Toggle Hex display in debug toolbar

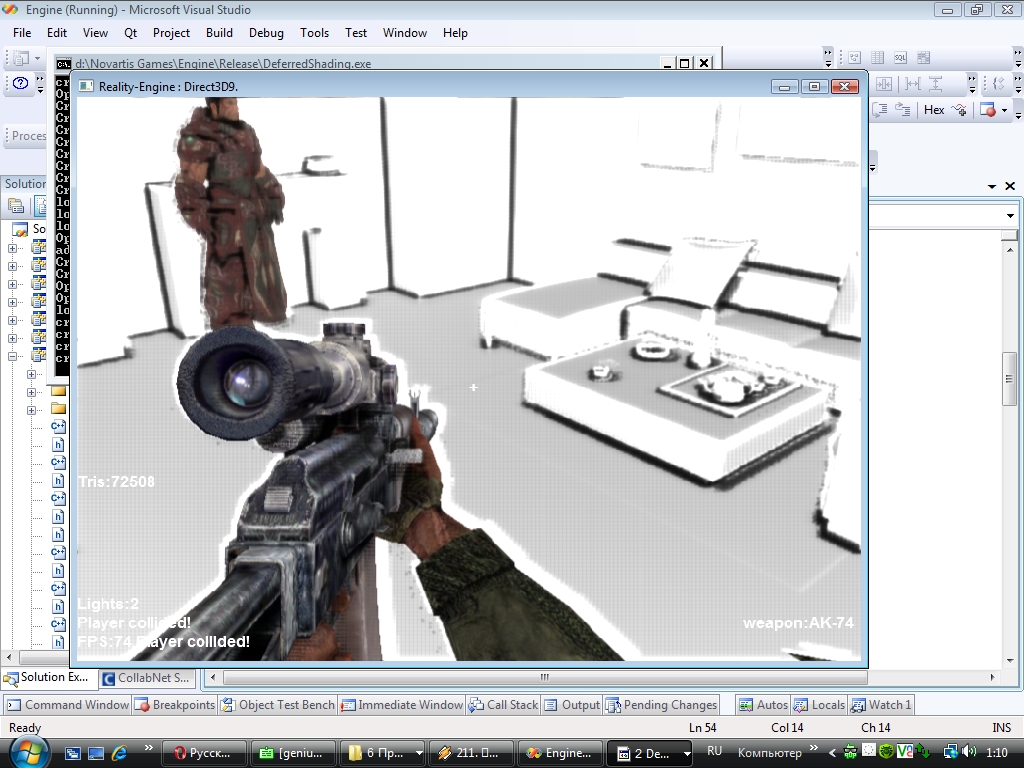934,110
